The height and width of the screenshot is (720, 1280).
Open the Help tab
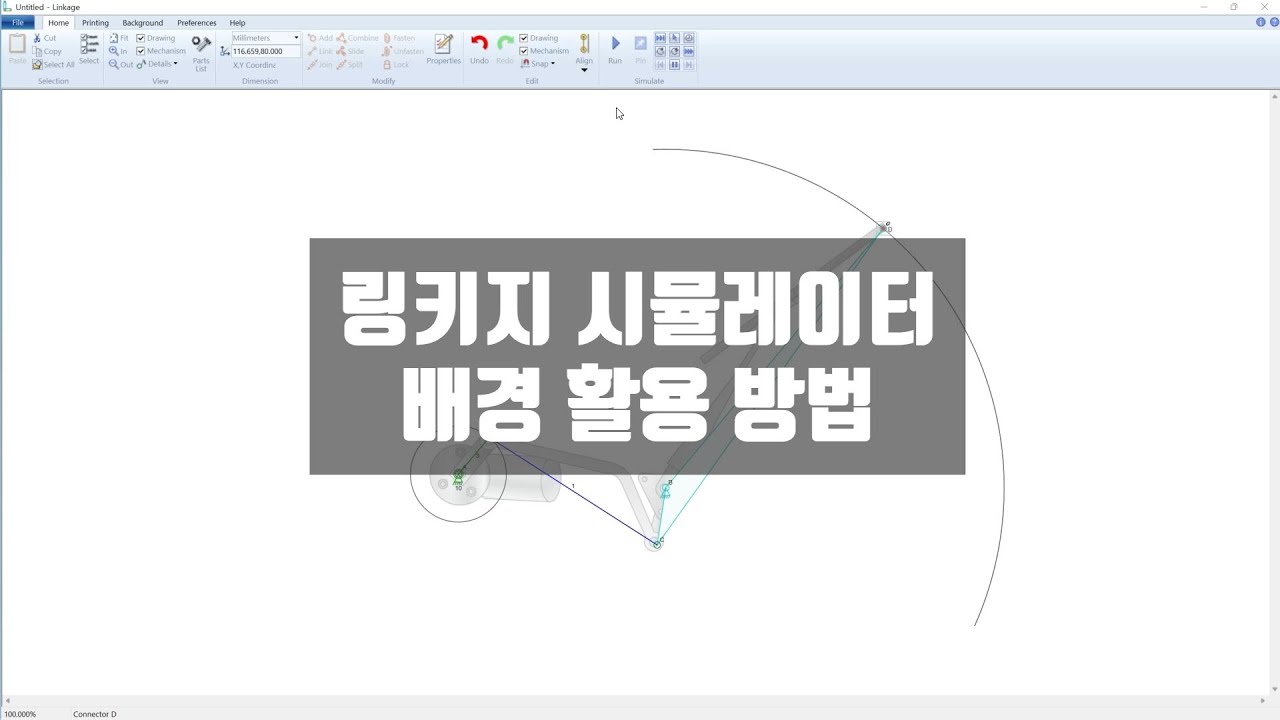237,22
